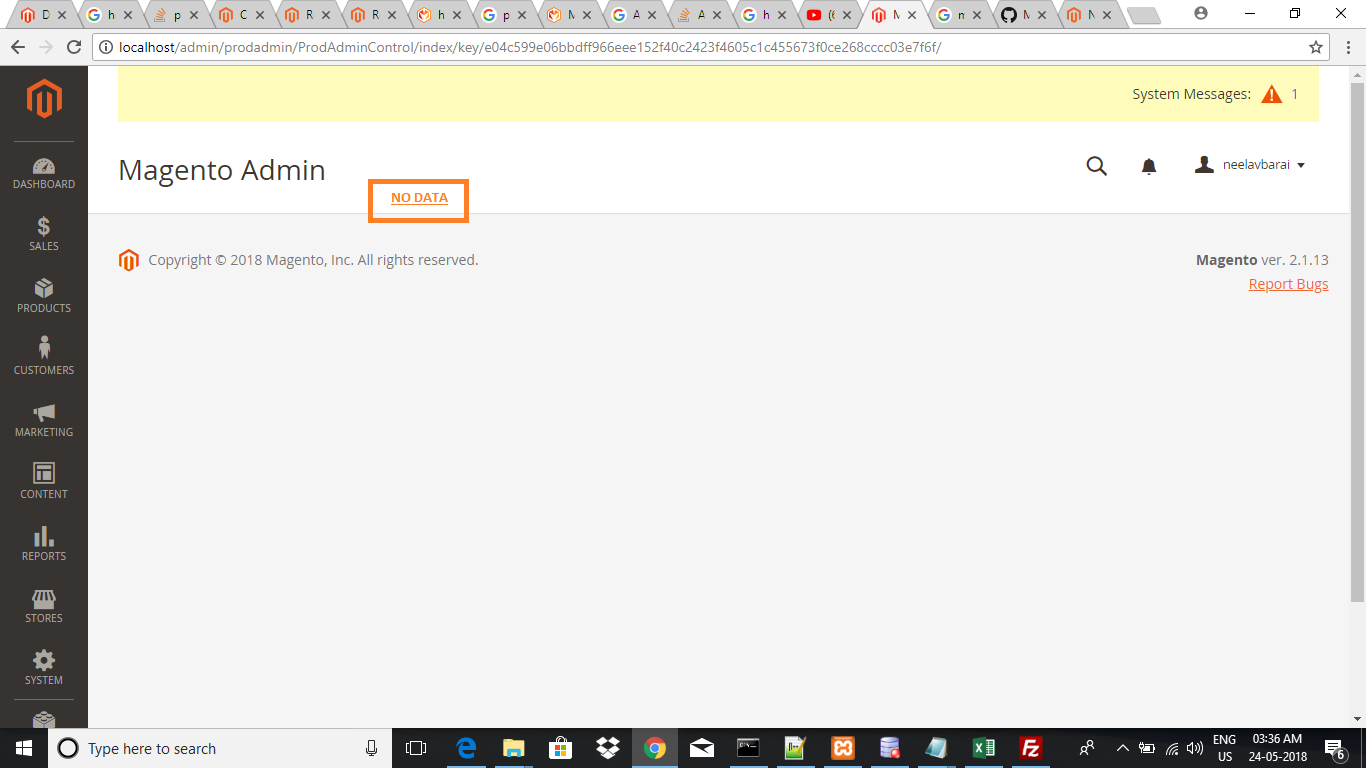Open the System Messages warning
The width and height of the screenshot is (1366, 768).
coord(1271,94)
